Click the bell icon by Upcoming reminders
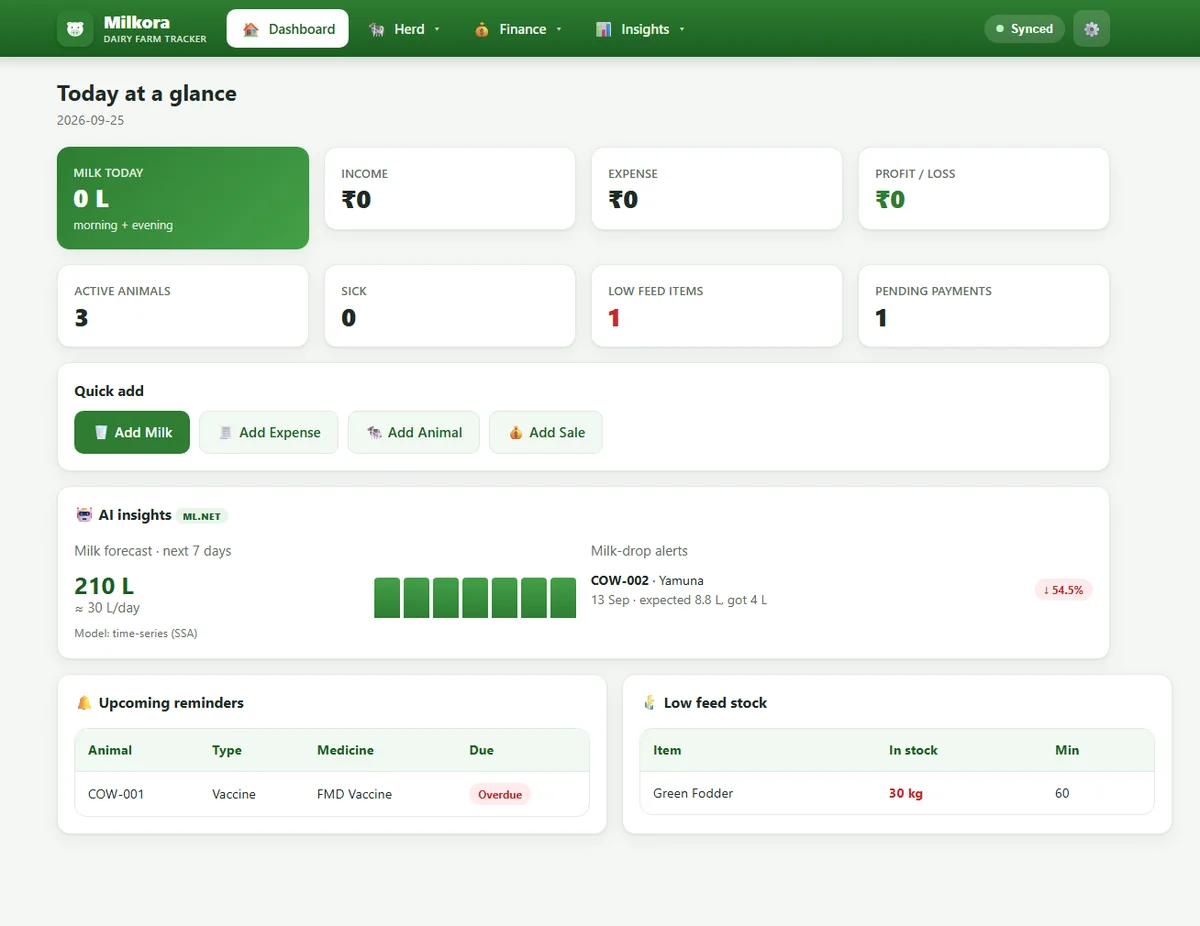1200x926 pixels. [84, 703]
